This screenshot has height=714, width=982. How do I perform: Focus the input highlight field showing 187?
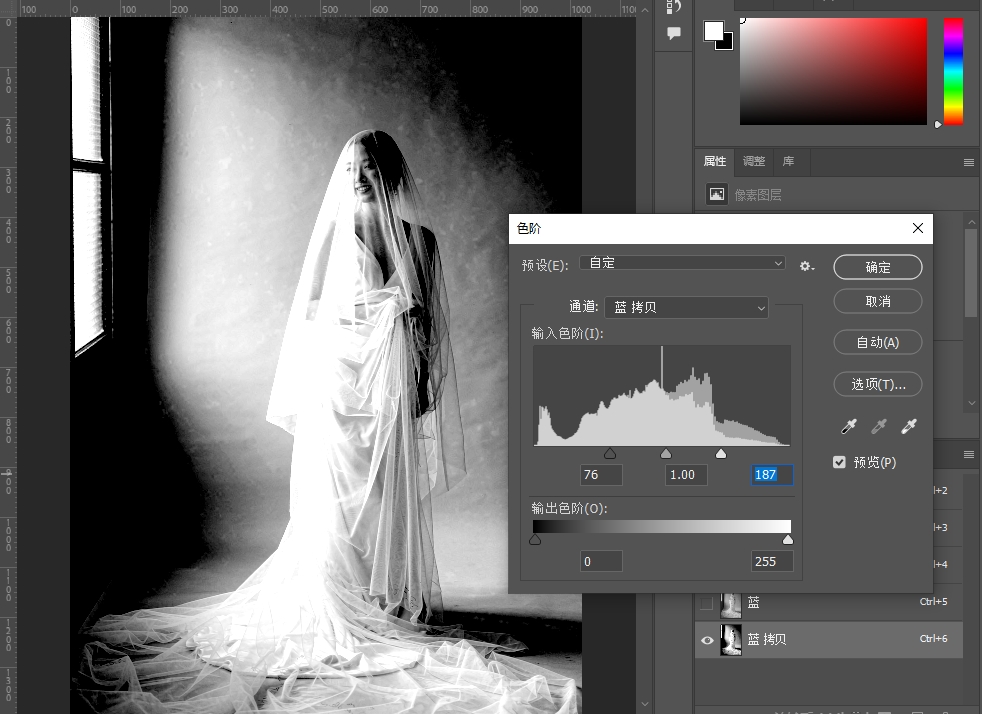tap(772, 475)
